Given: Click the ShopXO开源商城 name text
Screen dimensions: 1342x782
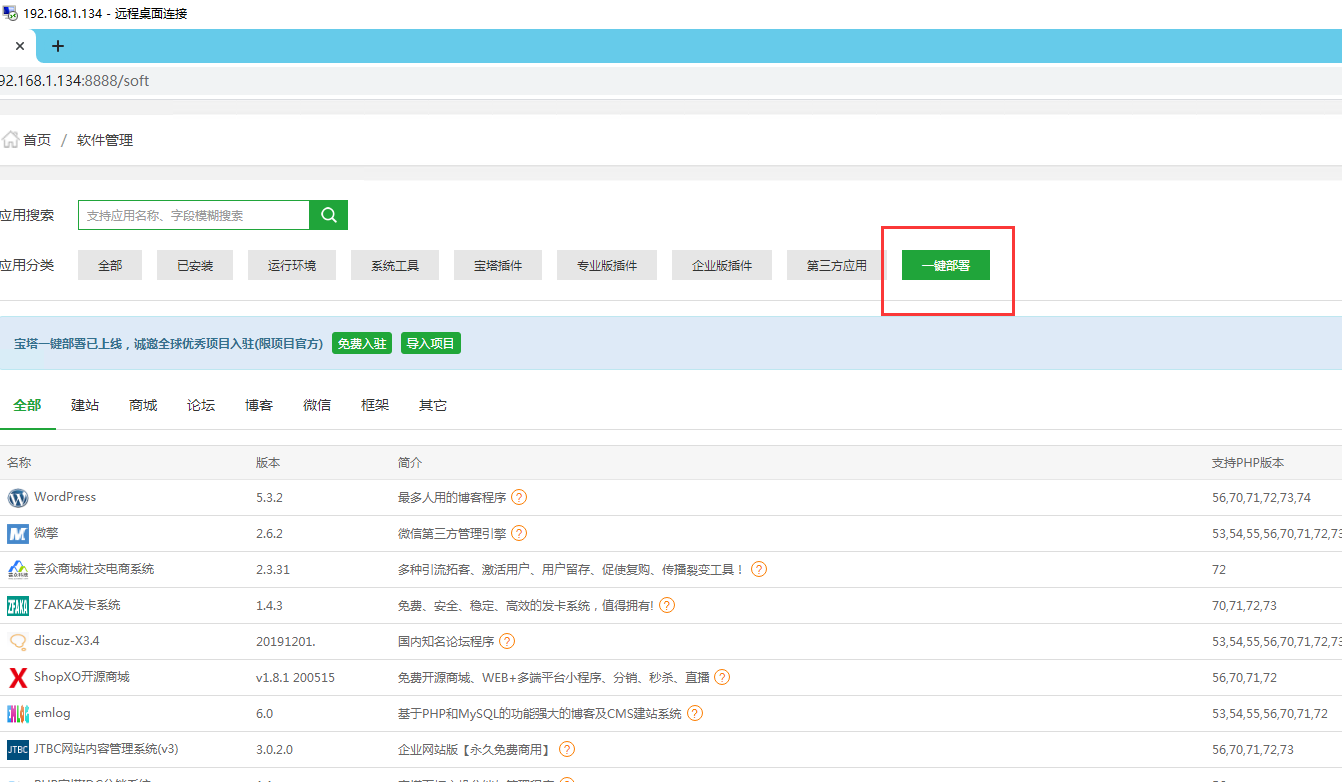Looking at the screenshot, I should (82, 677).
